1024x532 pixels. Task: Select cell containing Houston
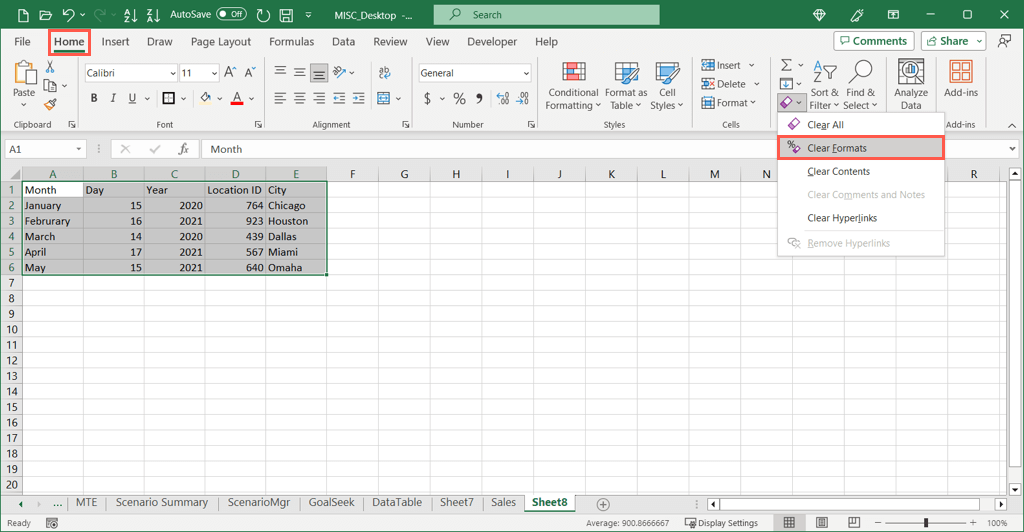click(x=296, y=221)
